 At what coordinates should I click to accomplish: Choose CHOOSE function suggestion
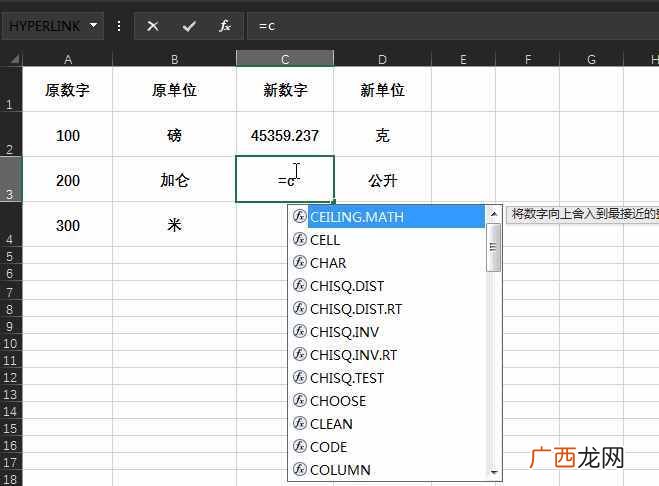[338, 401]
